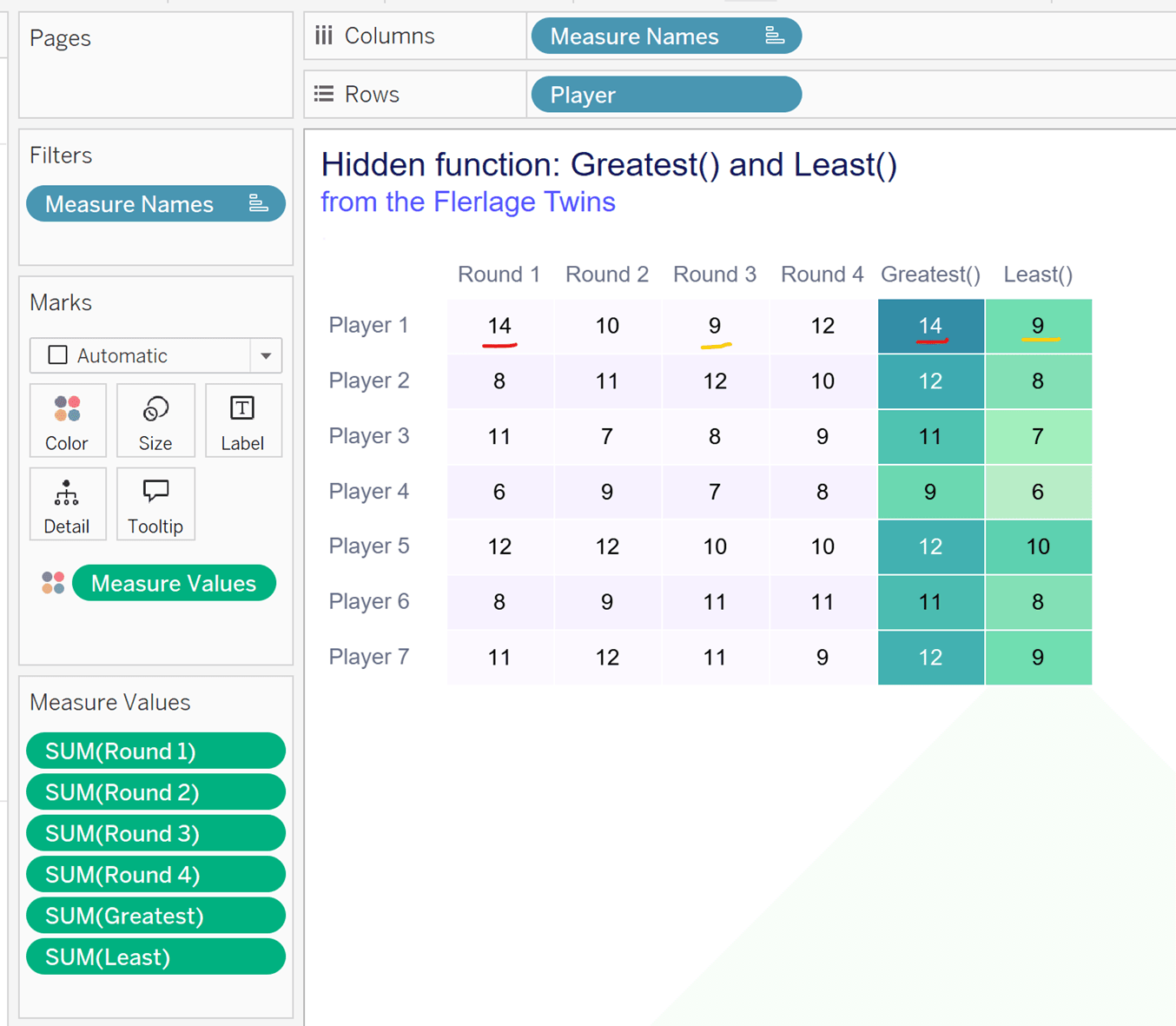1176x1026 pixels.
Task: Select the Player 7 row label
Action: point(368,657)
